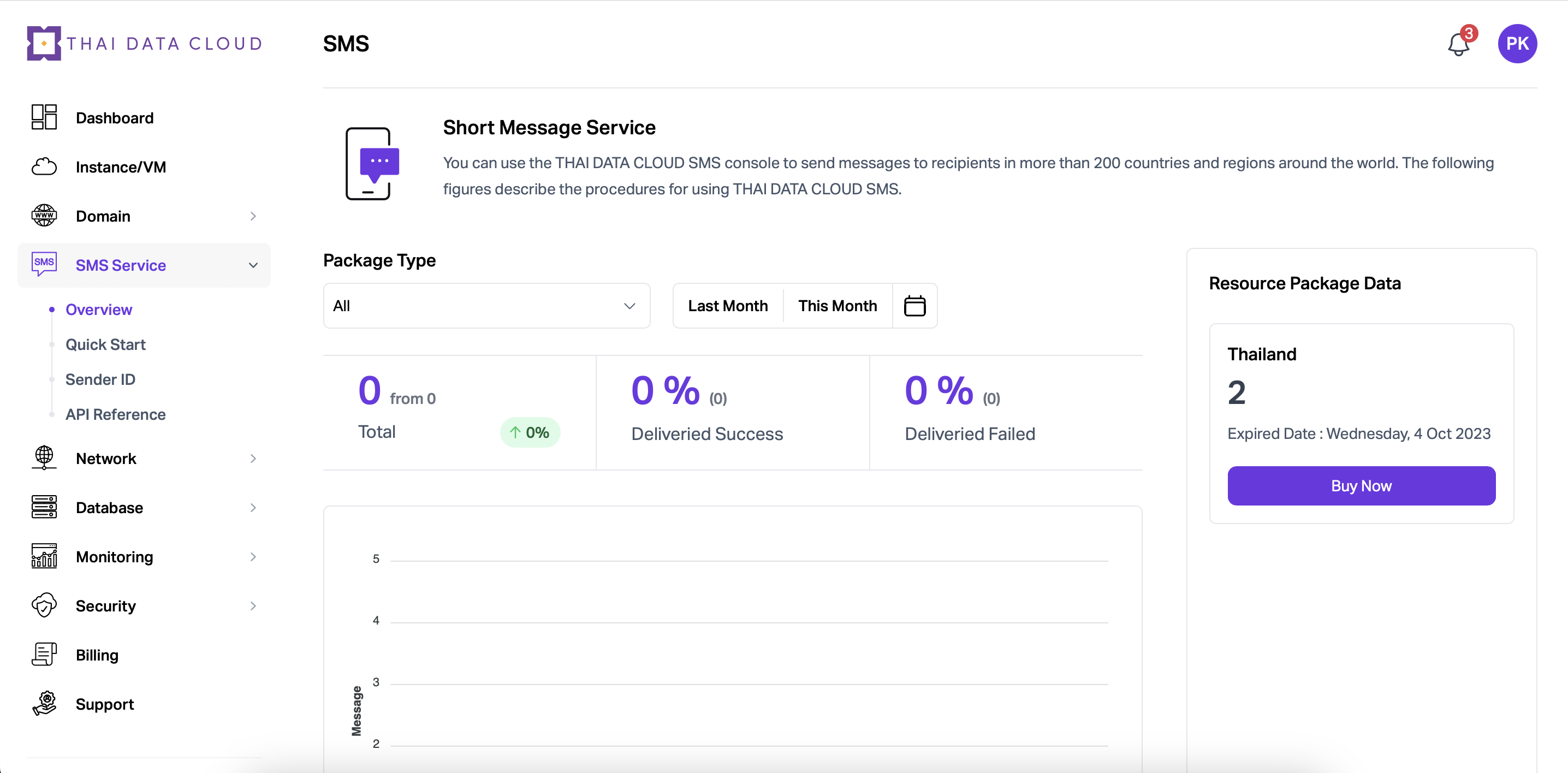1568x773 pixels.
Task: Open the Package Type dropdown
Action: coord(486,306)
